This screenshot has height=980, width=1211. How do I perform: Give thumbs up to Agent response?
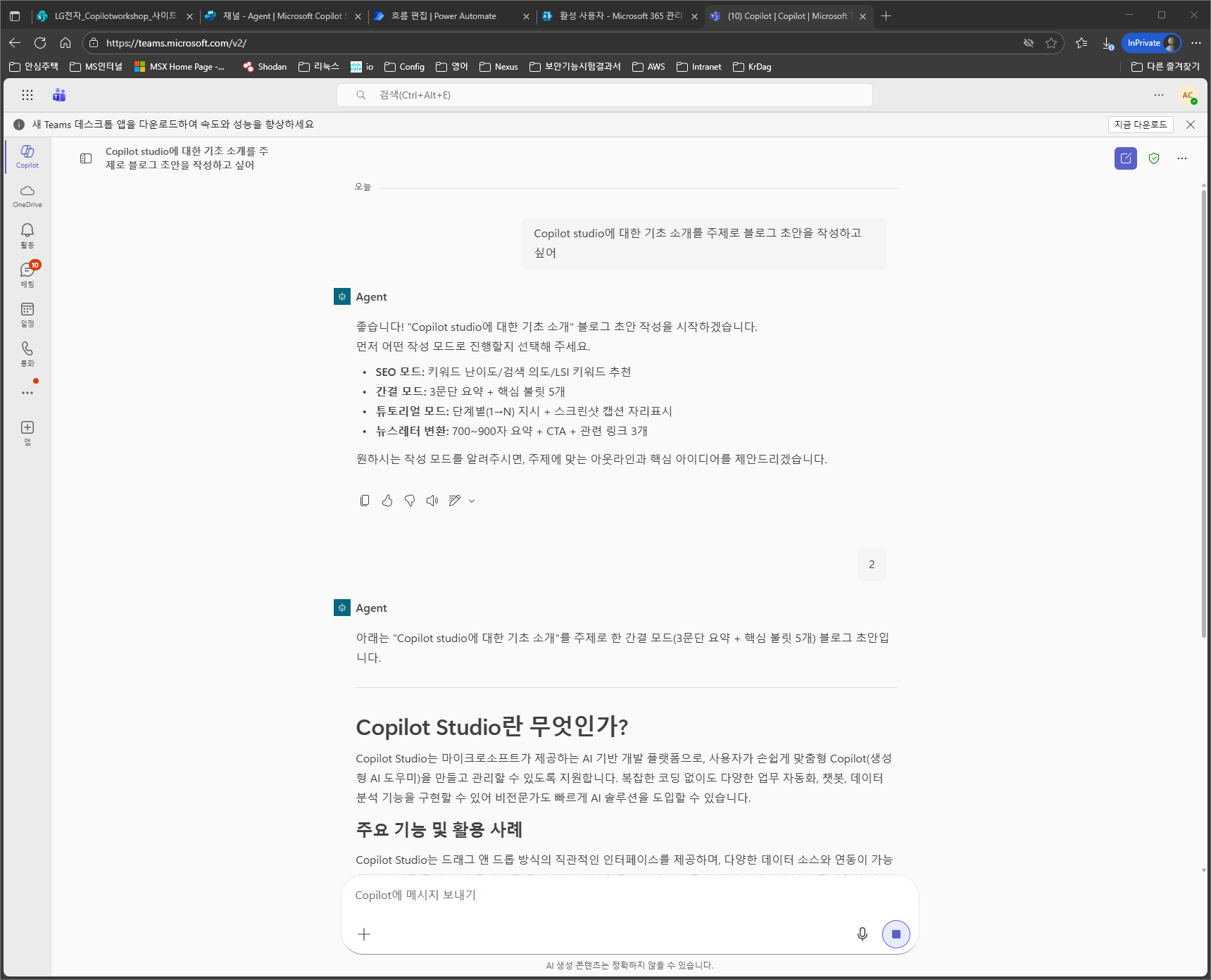387,501
